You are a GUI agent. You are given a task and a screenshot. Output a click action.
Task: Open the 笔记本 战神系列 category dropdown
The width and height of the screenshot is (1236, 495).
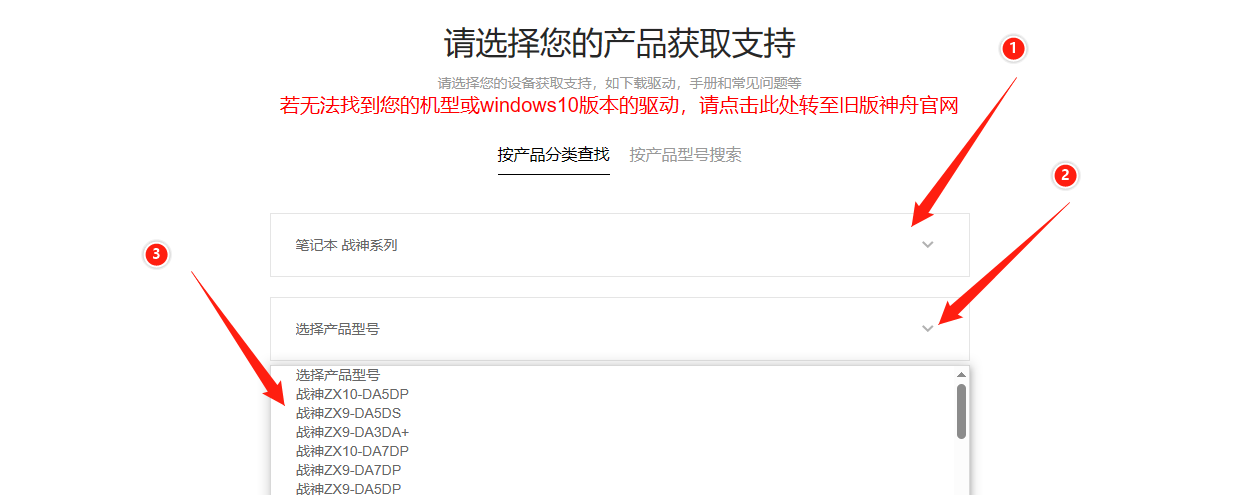(619, 245)
